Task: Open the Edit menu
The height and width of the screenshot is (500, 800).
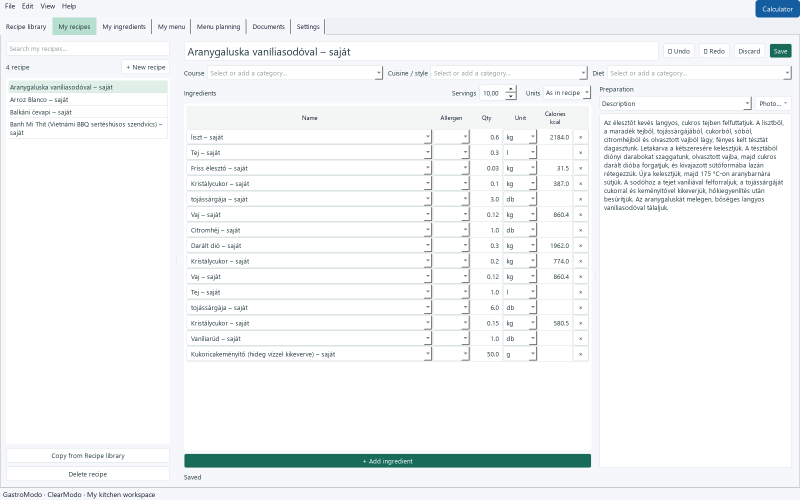Action: click(x=28, y=6)
